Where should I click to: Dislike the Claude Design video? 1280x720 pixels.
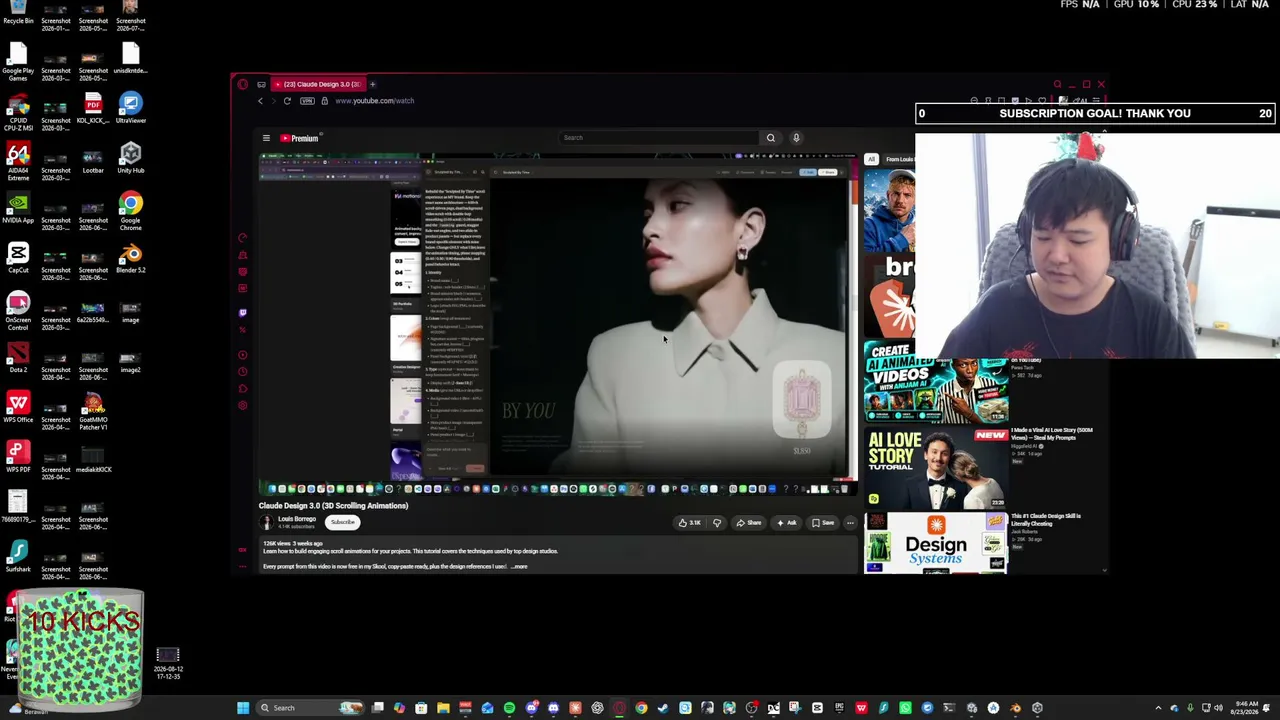pyautogui.click(x=717, y=523)
